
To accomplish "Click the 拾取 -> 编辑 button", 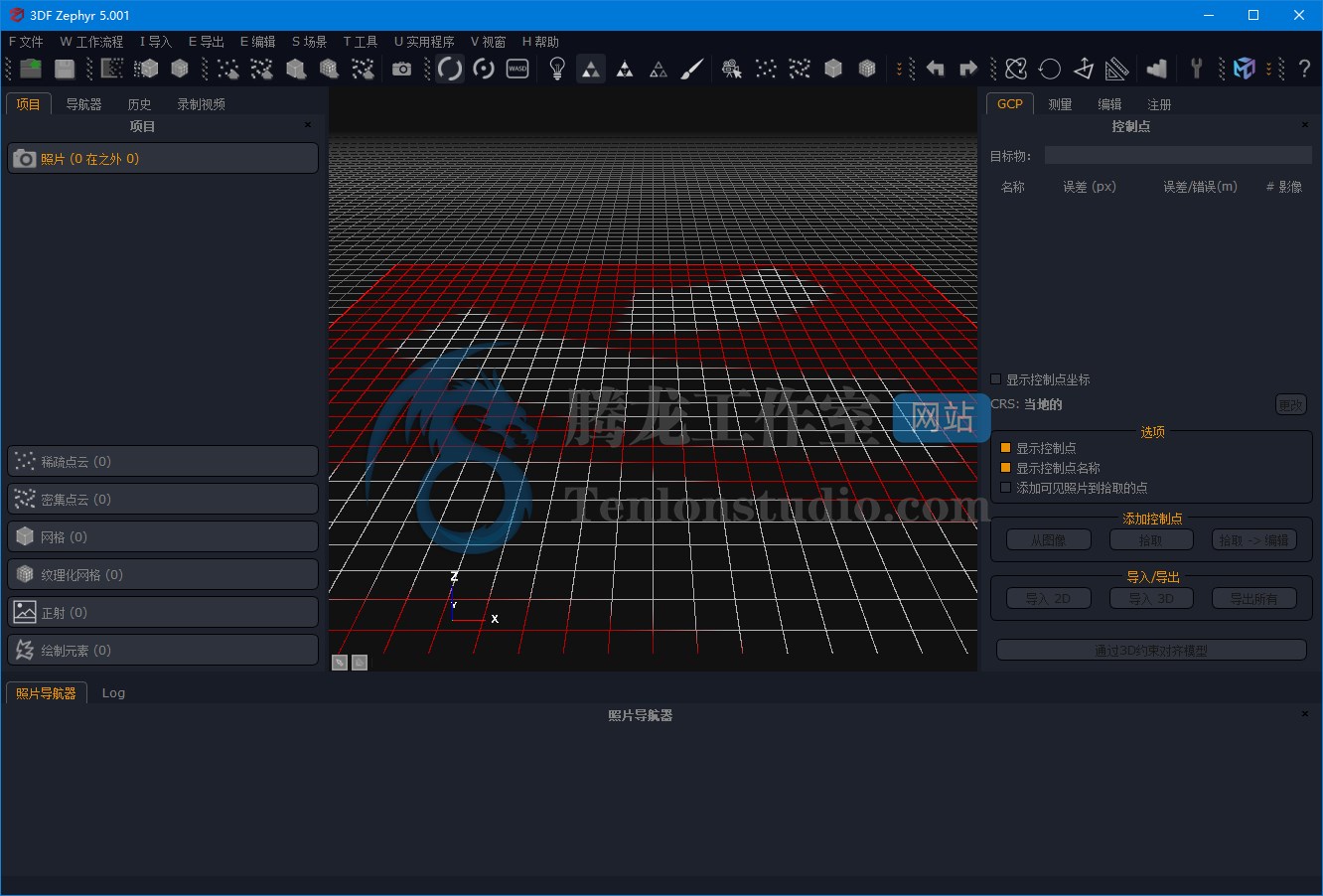I will coord(1254,539).
